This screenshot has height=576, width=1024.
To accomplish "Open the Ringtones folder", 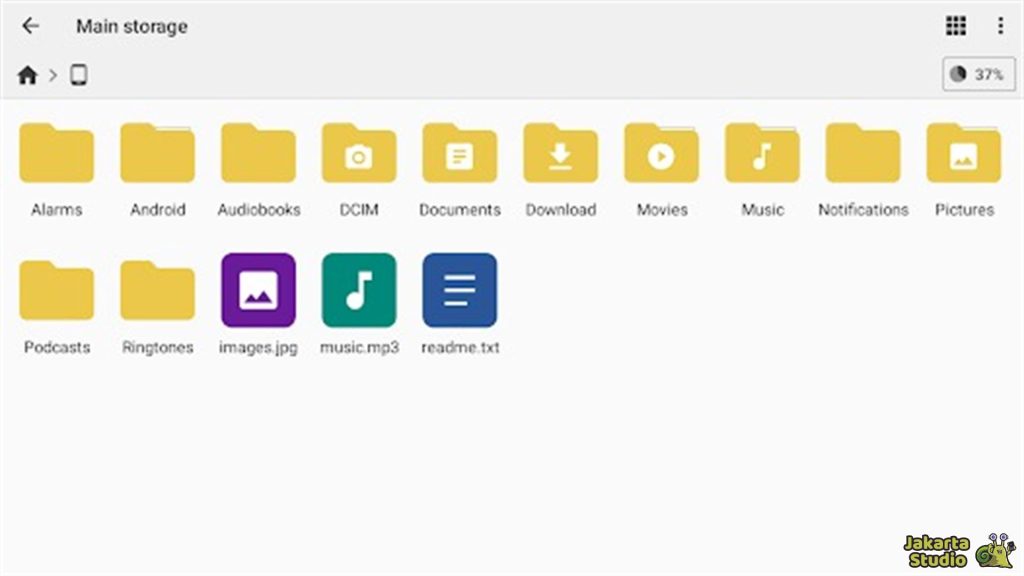I will click(x=157, y=289).
